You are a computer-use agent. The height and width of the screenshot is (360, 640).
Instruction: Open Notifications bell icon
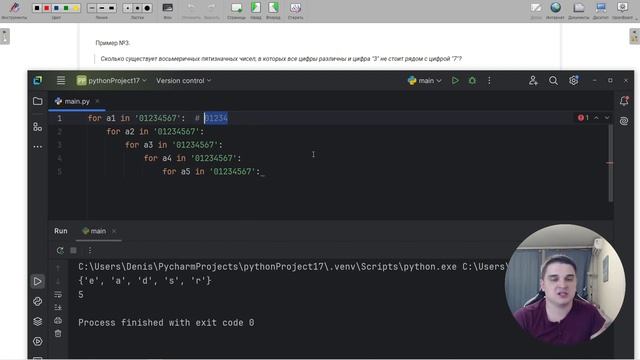624,101
